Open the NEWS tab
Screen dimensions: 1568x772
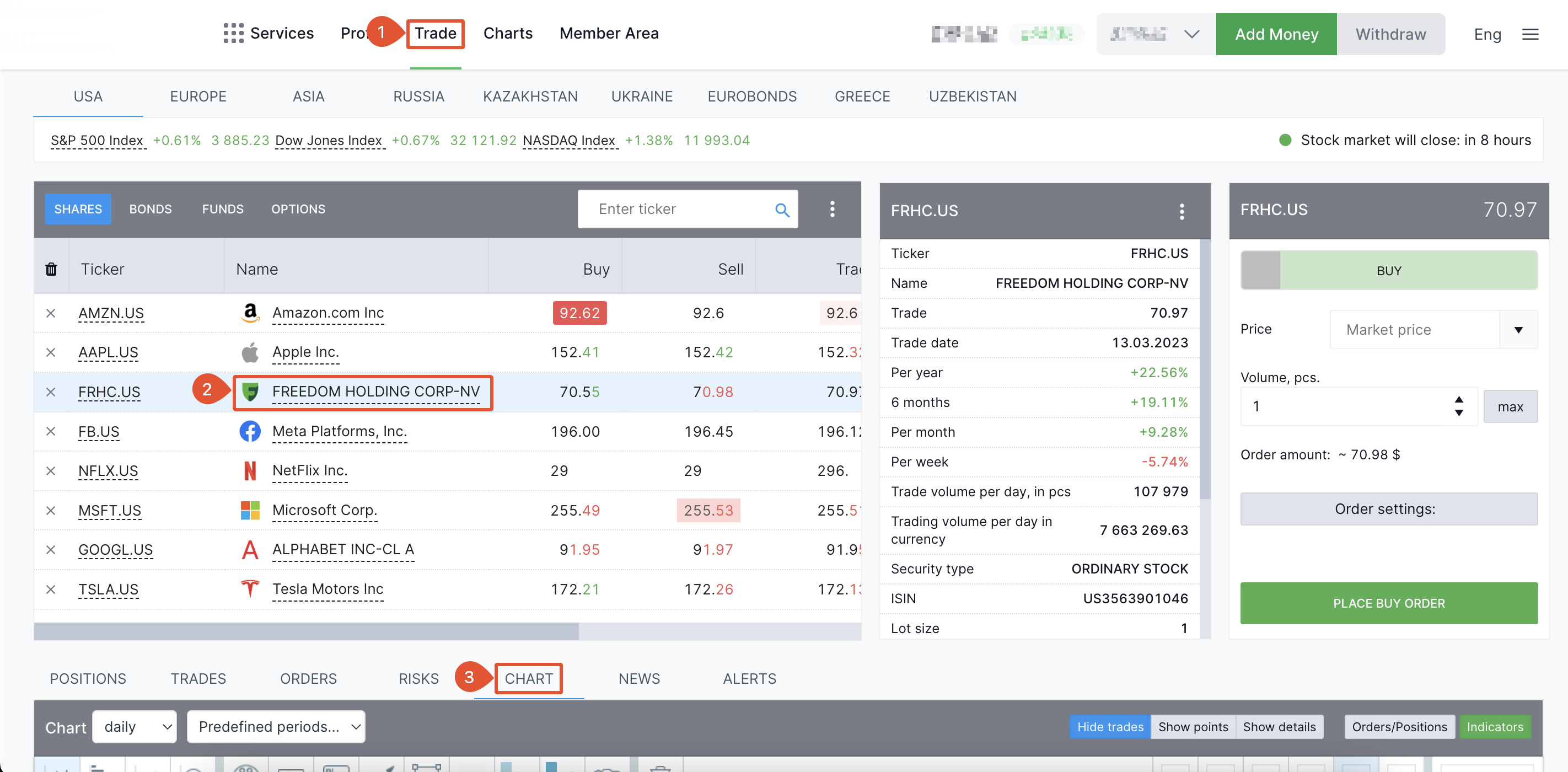(x=638, y=678)
